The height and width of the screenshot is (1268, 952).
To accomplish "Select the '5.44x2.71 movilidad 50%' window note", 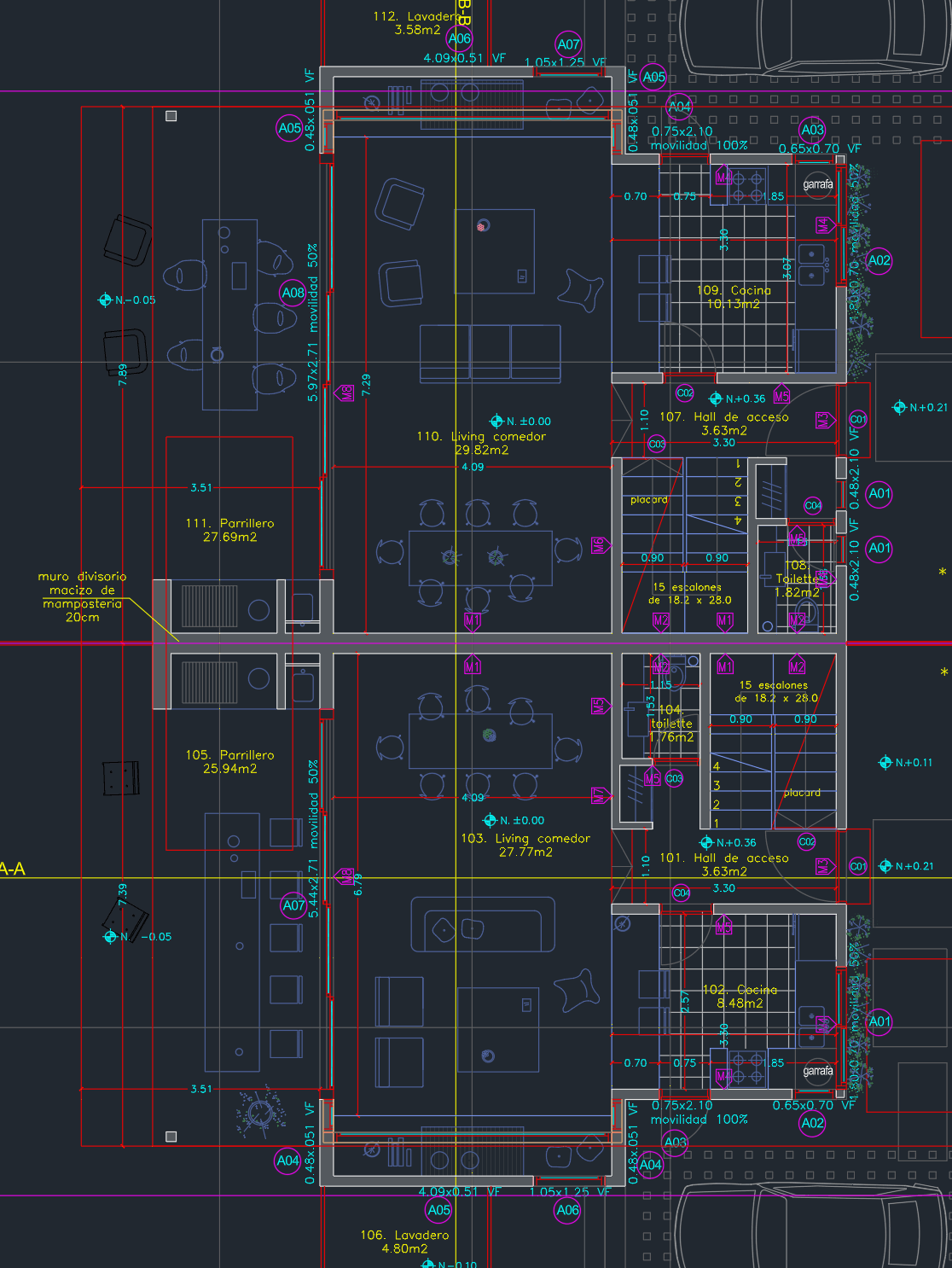I will [313, 840].
